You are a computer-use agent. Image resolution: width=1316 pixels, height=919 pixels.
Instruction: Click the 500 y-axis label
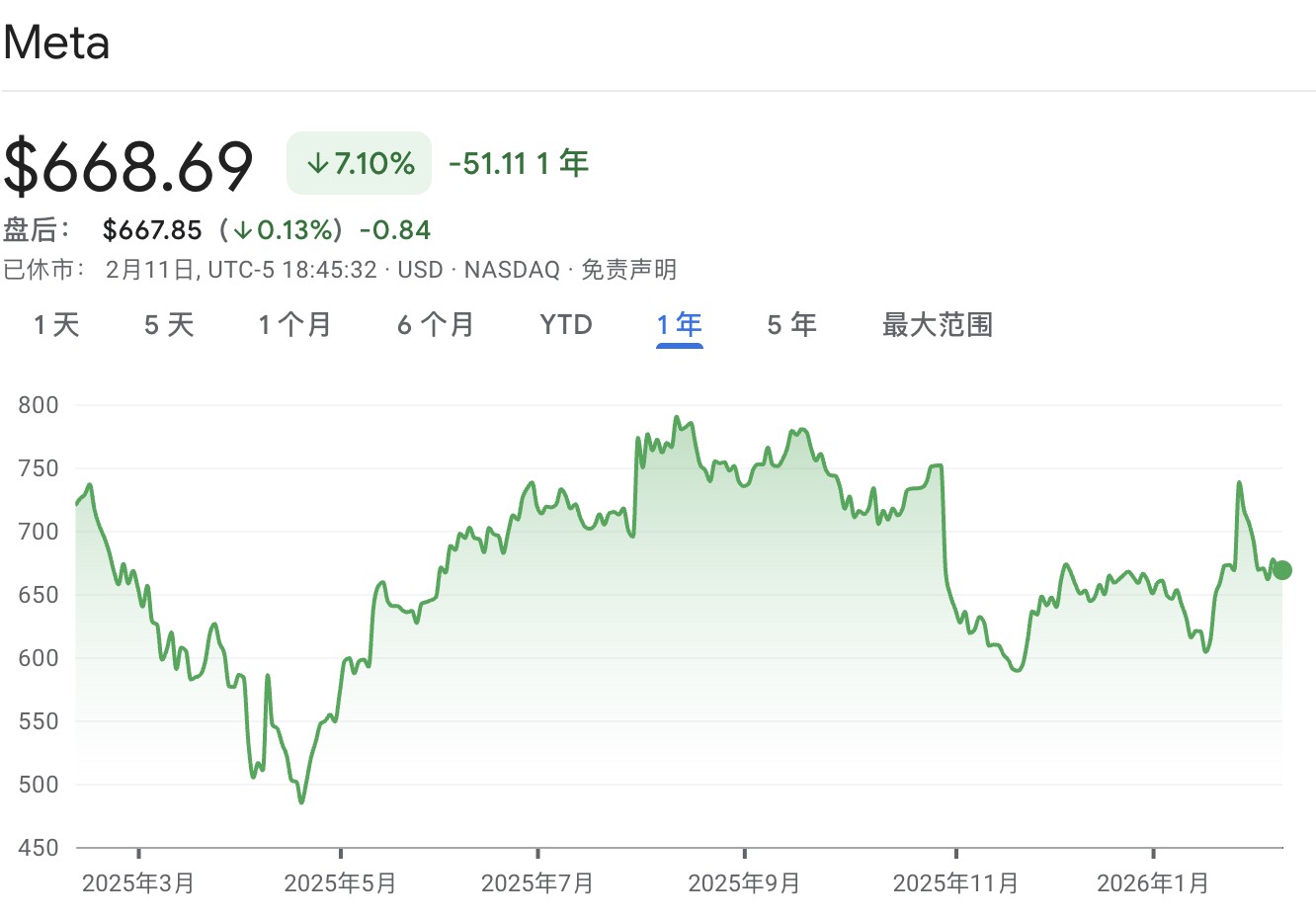[x=39, y=785]
